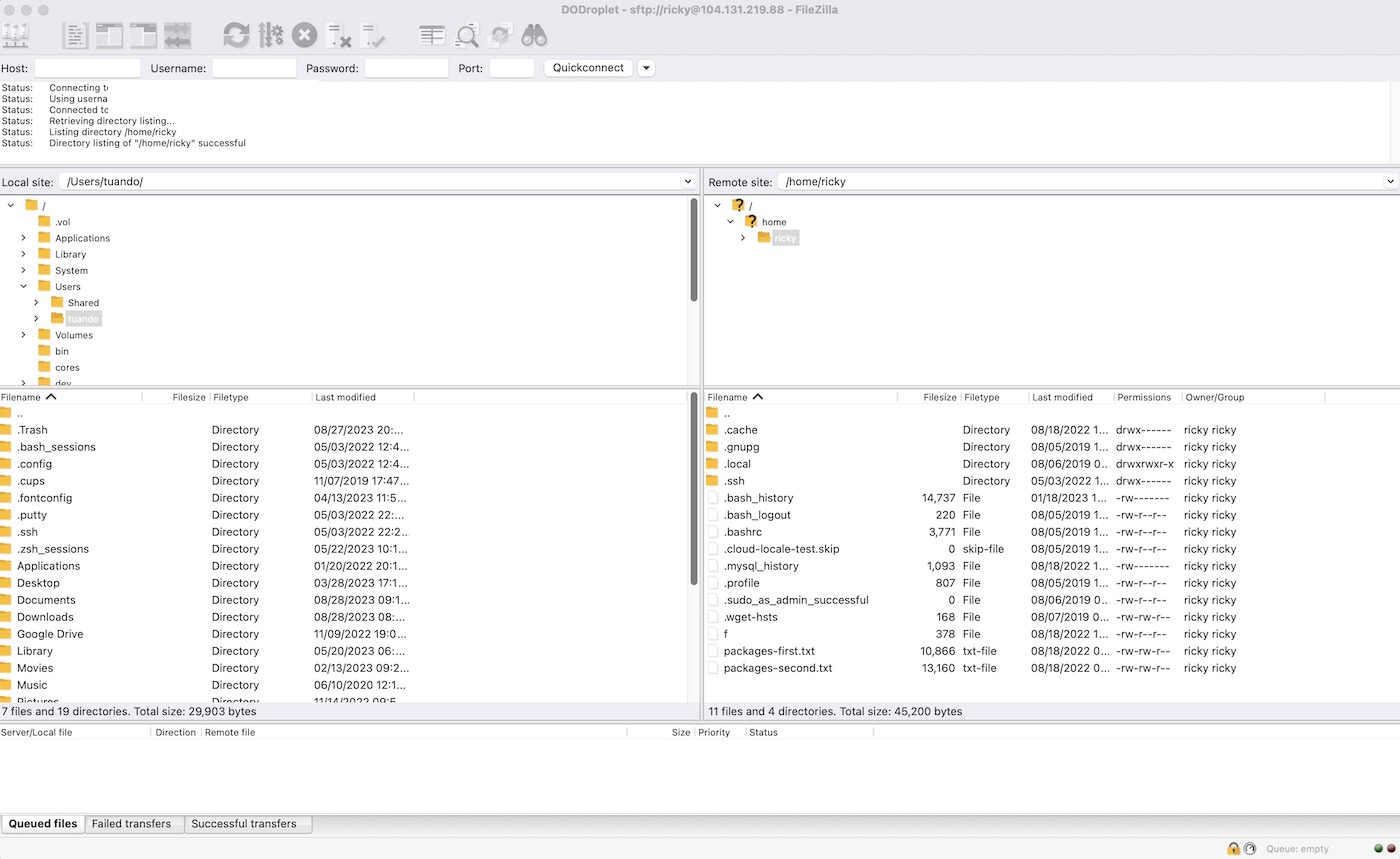Image resolution: width=1400 pixels, height=859 pixels.
Task: Open the directory listing filters icon
Action: 432,36
